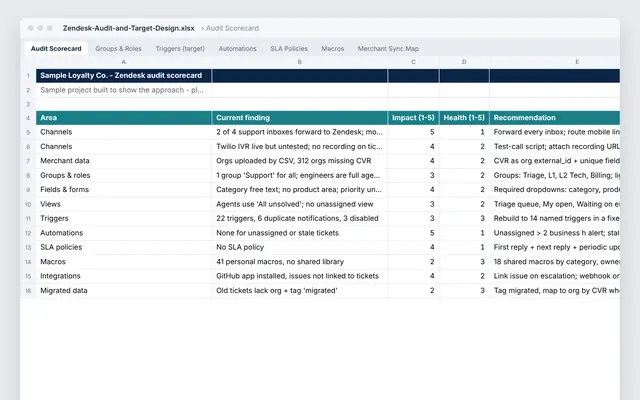This screenshot has height=400, width=640.
Task: Click '22 triggers, 6 duplicate notifications' cell
Action: click(300, 218)
